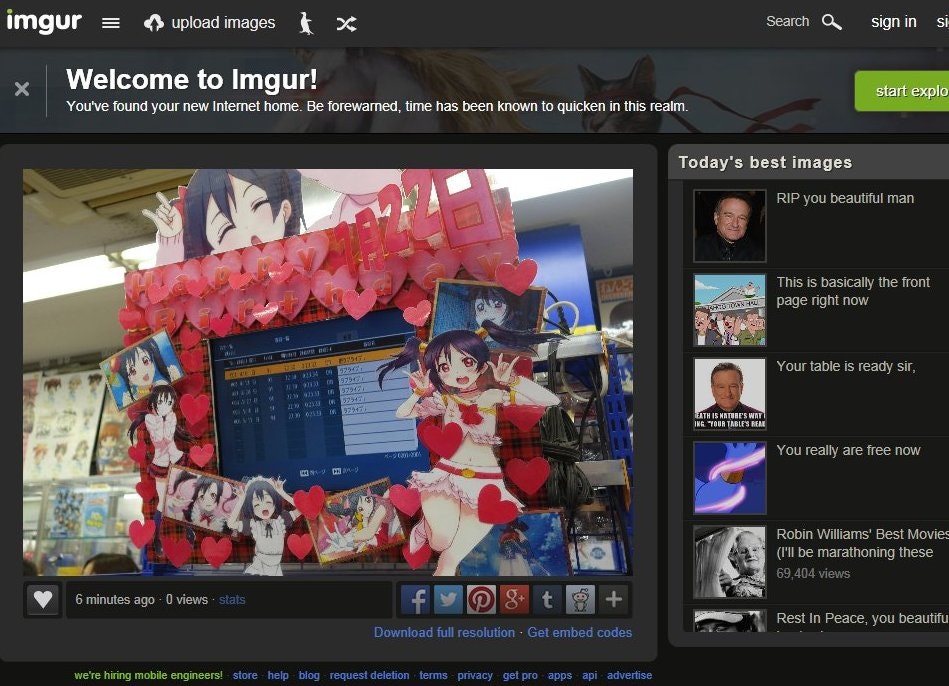Image resolution: width=949 pixels, height=686 pixels.
Task: Open the hamburger menu icon
Action: [x=111, y=23]
